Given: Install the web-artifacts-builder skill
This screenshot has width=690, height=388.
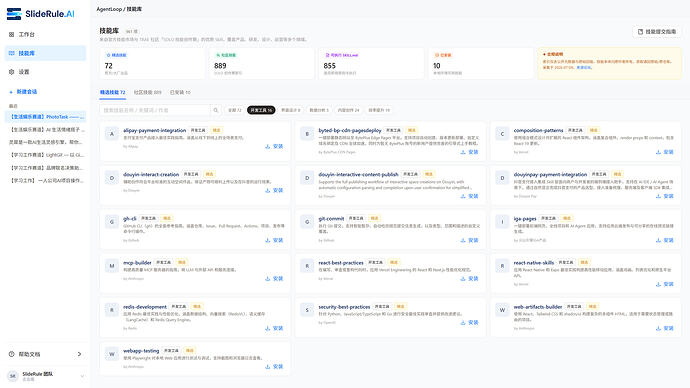Looking at the screenshot, I should (x=665, y=328).
